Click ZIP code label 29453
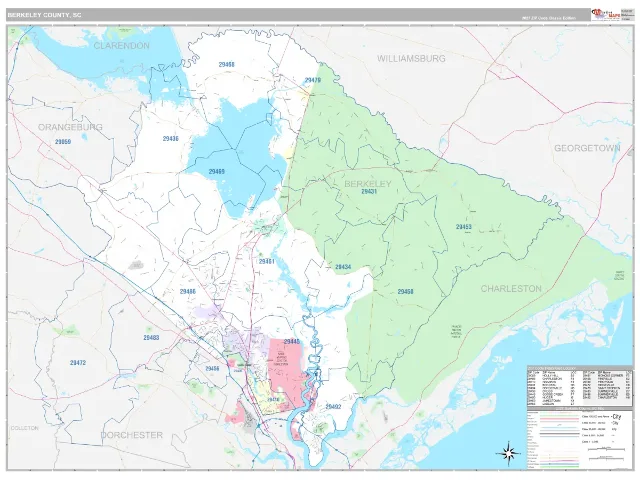 point(464,227)
